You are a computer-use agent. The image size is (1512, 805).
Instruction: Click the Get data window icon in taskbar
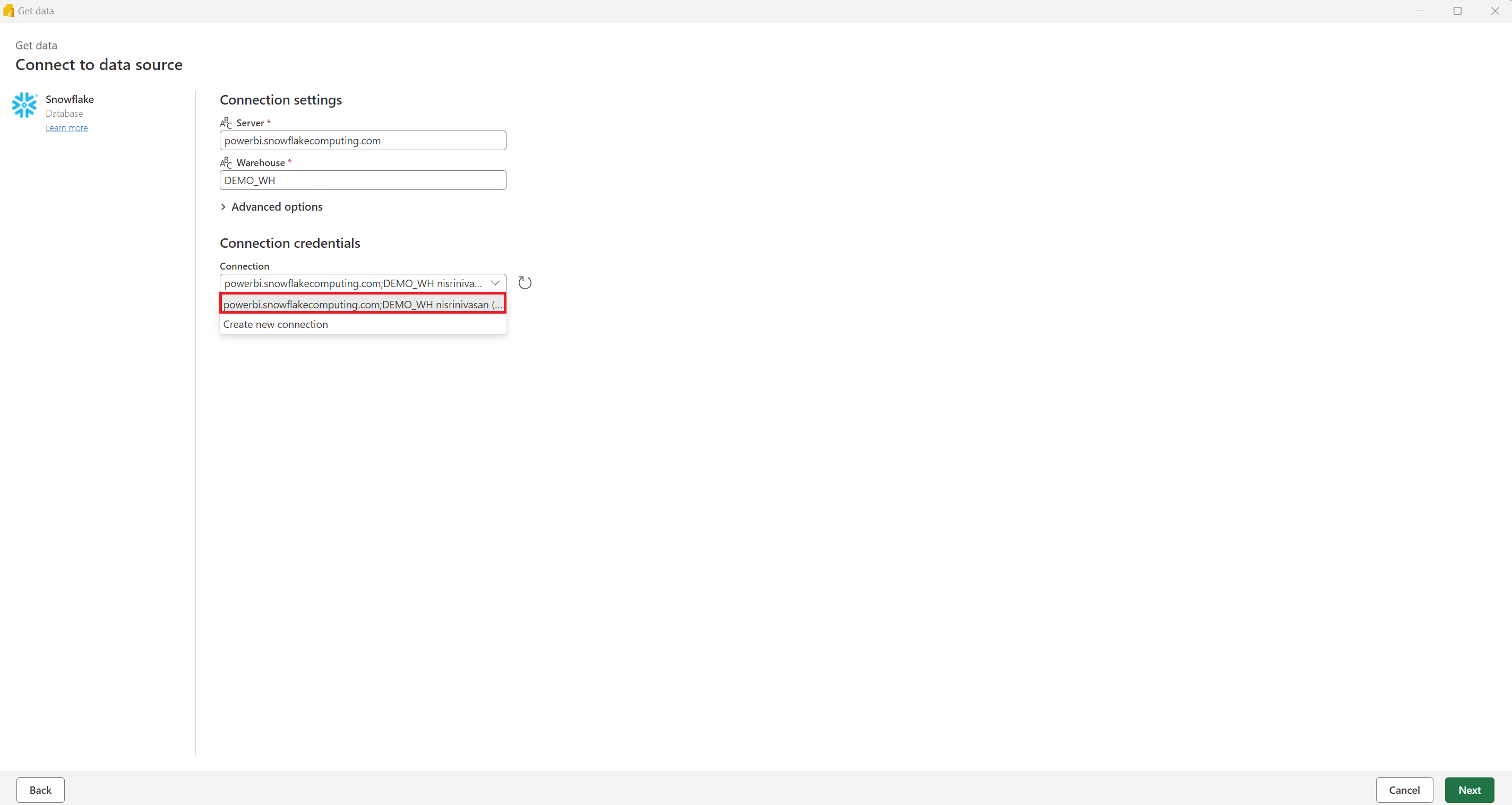pyautogui.click(x=10, y=11)
